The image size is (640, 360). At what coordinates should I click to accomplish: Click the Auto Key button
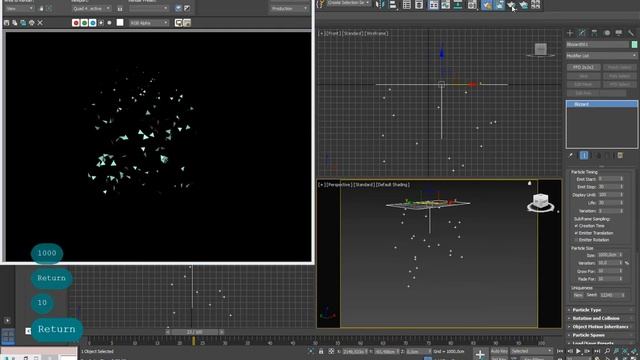(x=499, y=351)
